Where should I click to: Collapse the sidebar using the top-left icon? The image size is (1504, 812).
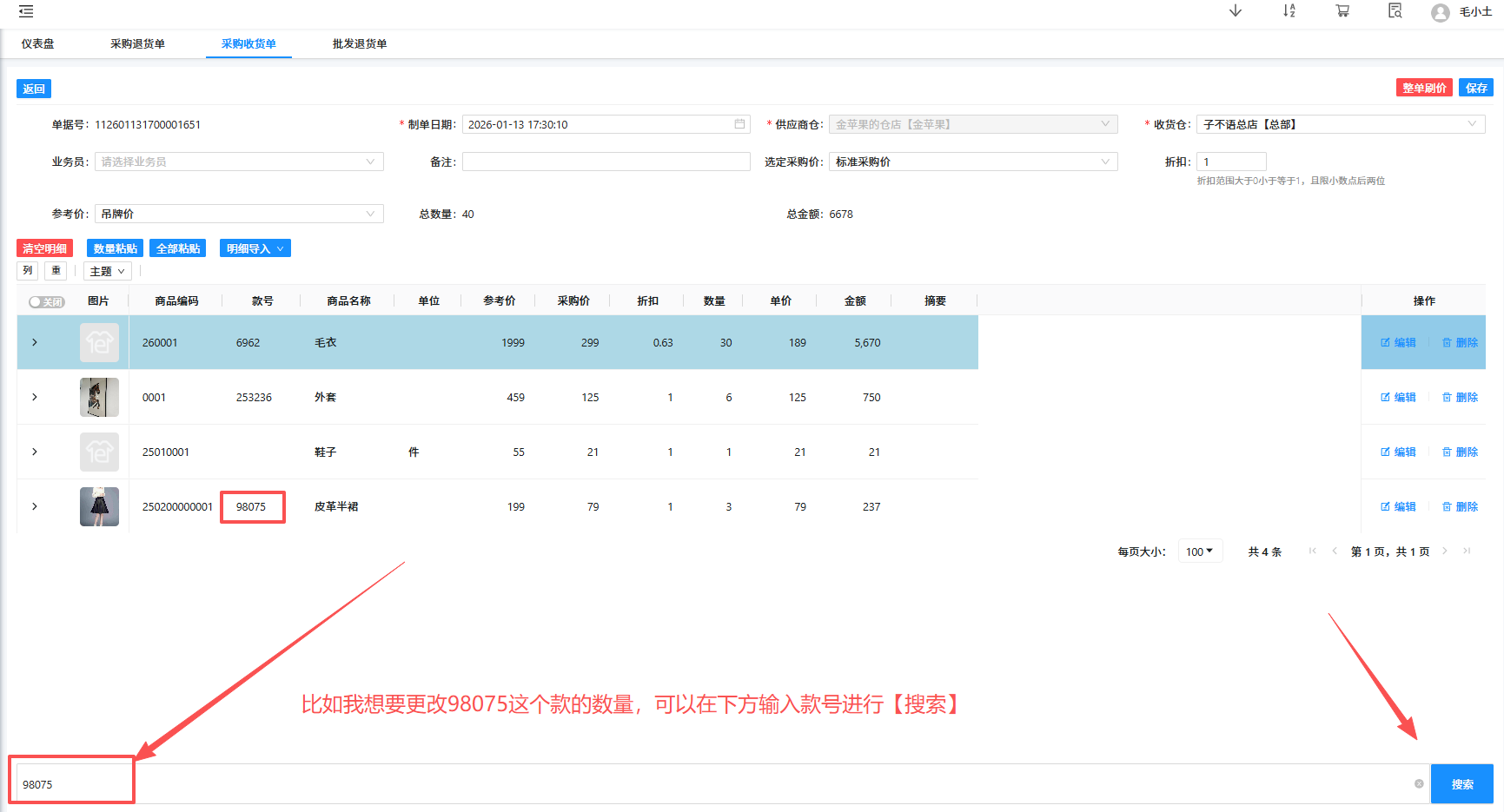coord(25,12)
